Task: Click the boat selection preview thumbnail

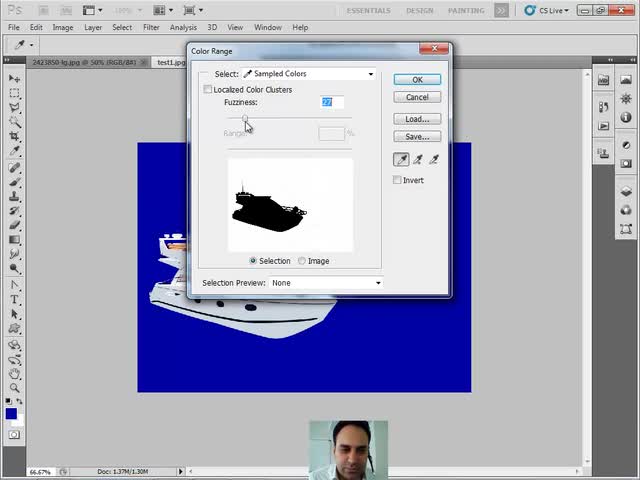Action: pos(290,205)
